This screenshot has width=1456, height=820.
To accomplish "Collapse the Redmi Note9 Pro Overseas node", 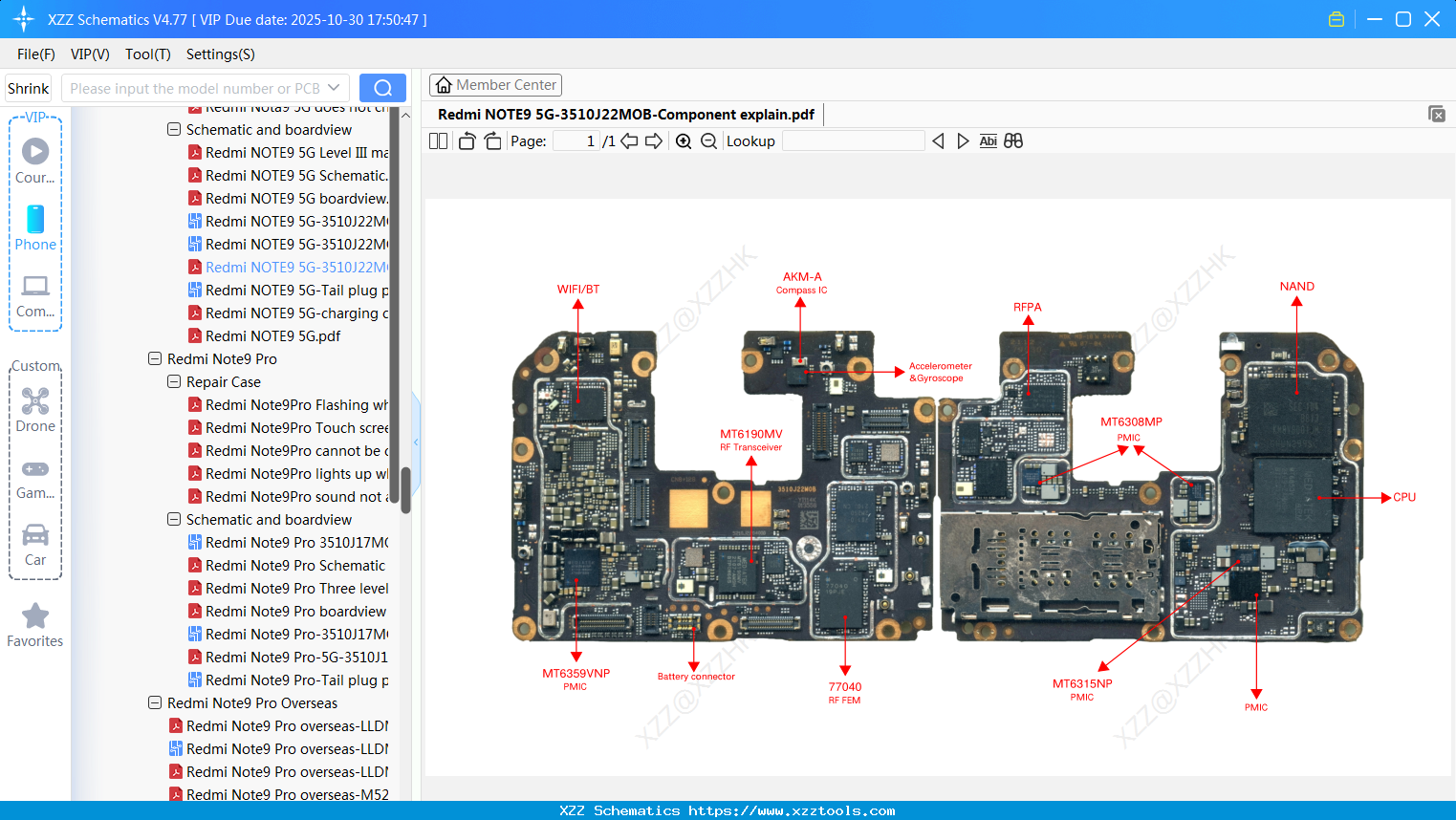I will [x=155, y=703].
